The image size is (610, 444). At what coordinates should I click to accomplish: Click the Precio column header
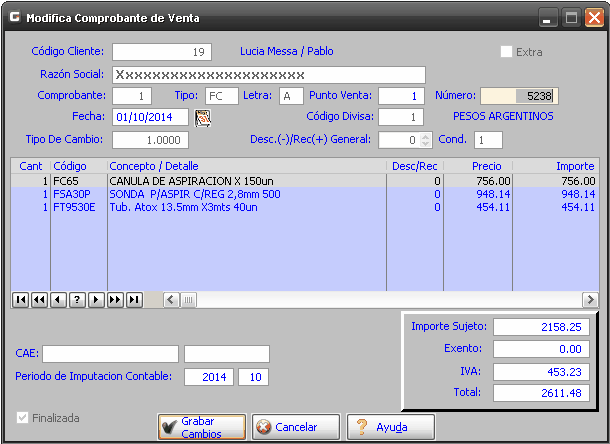point(478,166)
